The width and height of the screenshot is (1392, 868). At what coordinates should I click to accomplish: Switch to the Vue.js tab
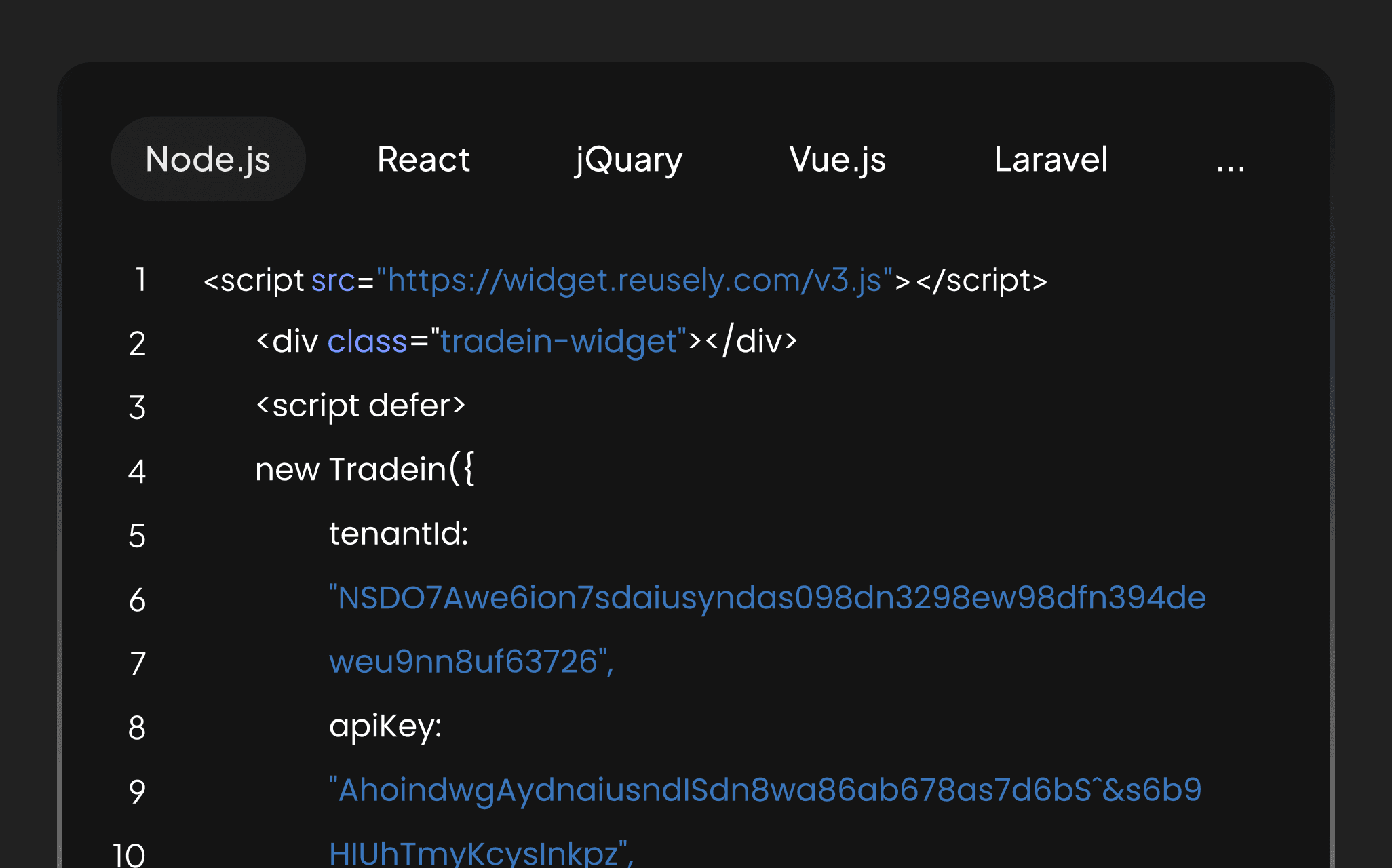pos(838,160)
